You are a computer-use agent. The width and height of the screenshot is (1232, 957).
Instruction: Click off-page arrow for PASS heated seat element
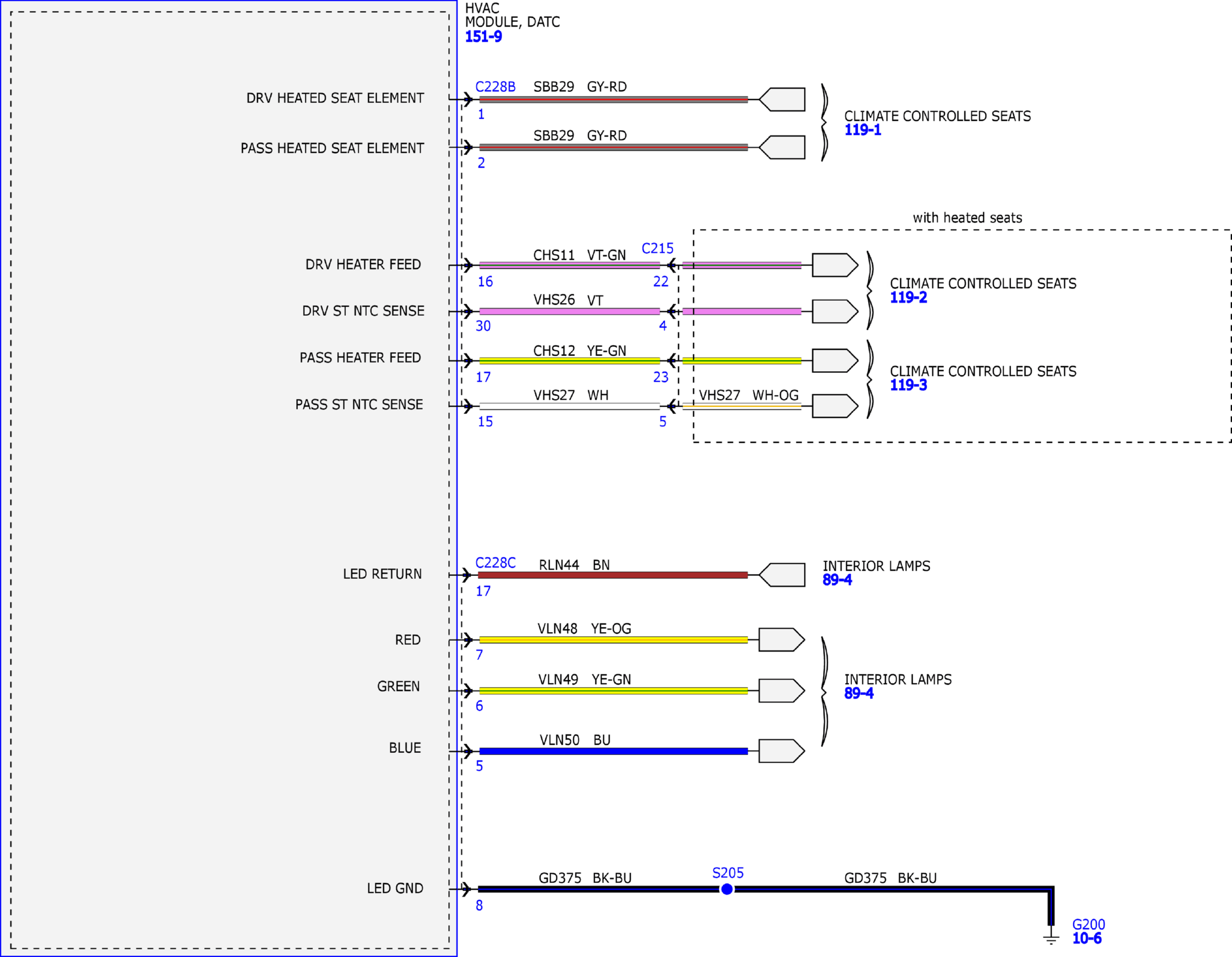782,147
